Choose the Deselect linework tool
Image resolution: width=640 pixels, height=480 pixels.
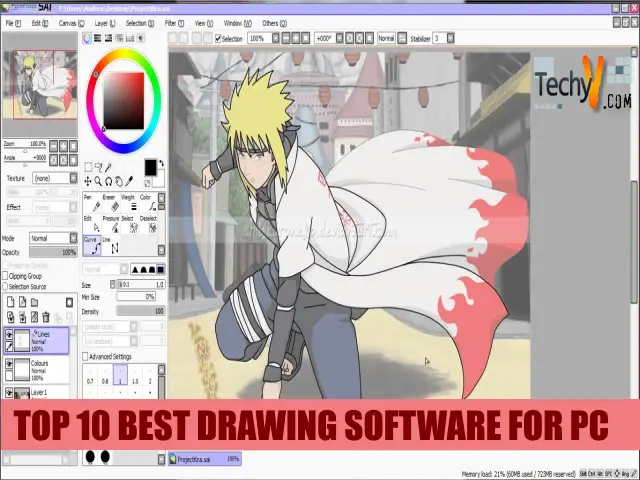point(149,224)
